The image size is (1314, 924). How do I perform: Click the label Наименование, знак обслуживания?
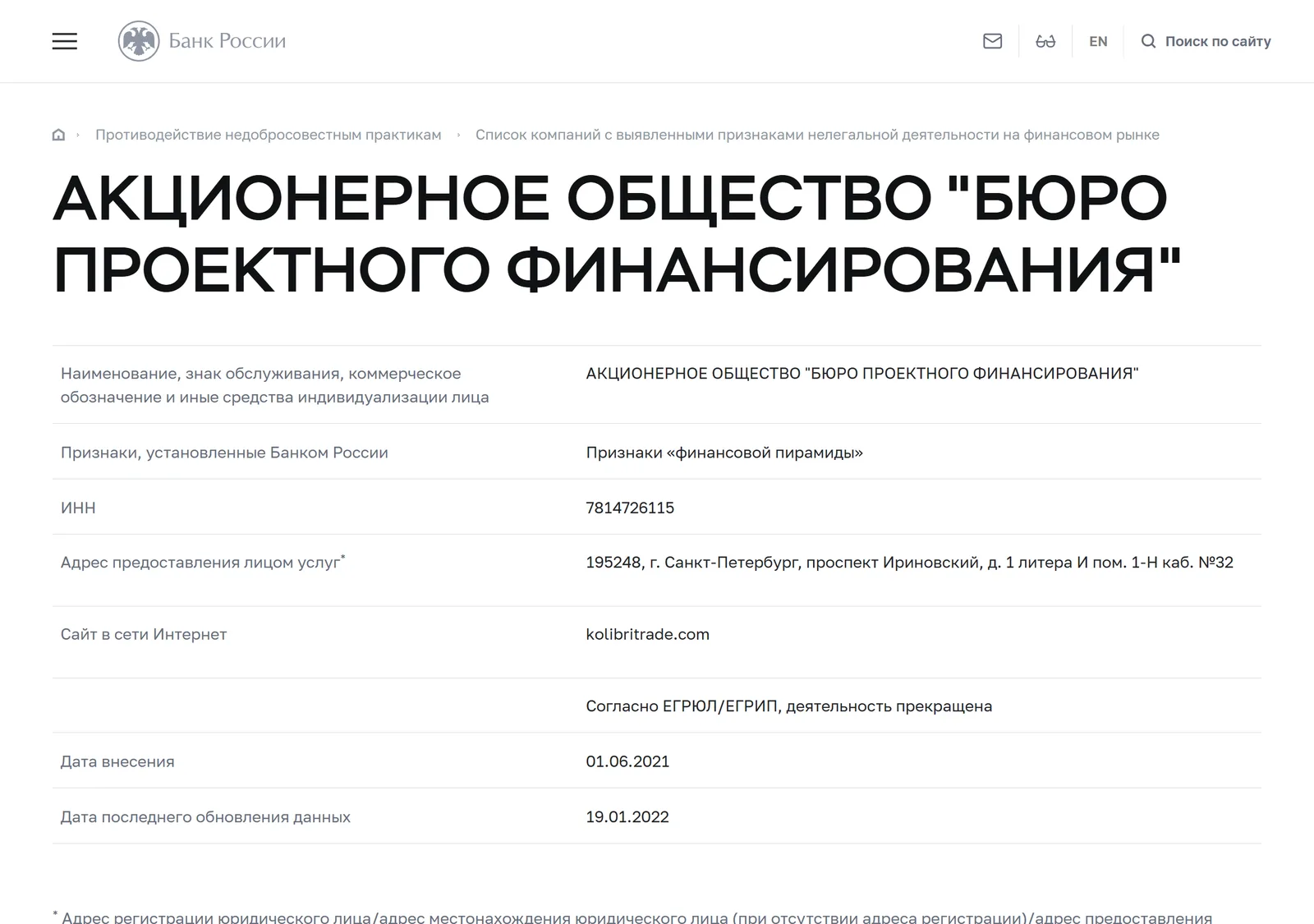point(275,385)
